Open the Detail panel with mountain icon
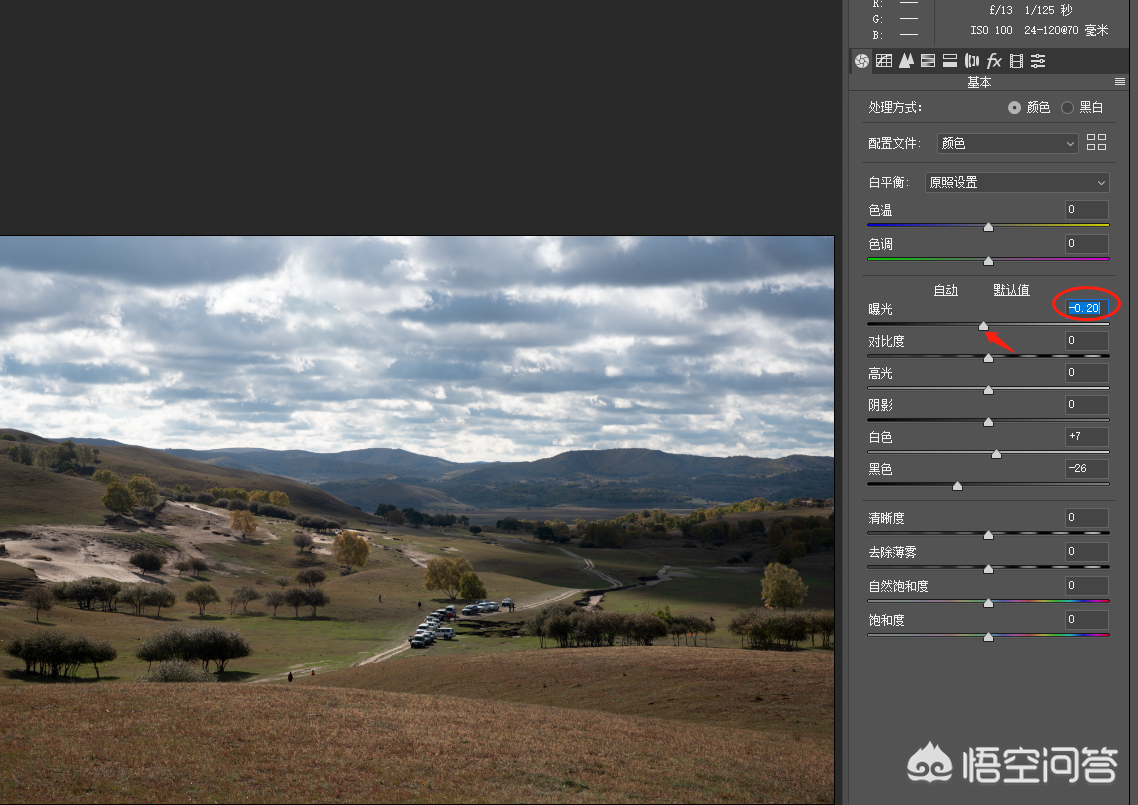 [906, 61]
